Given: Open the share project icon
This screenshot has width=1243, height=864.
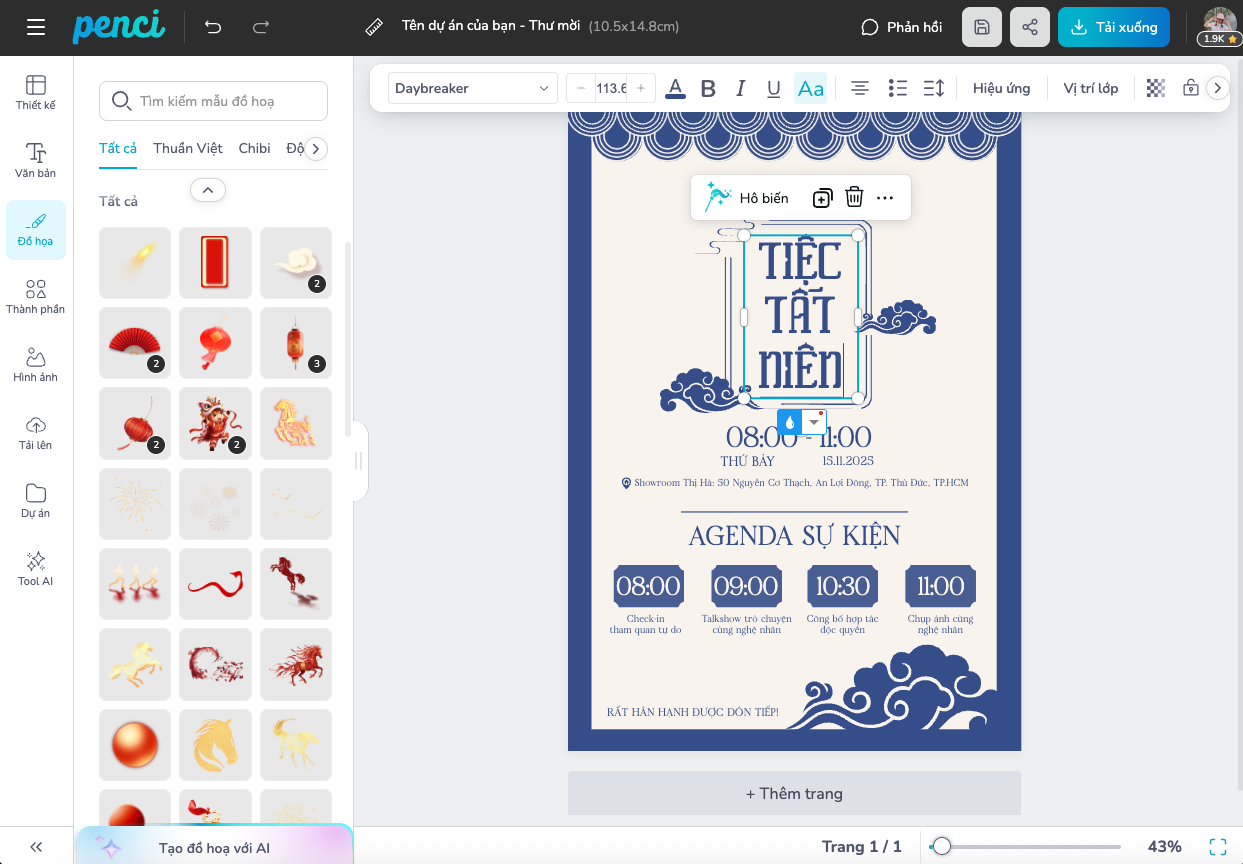Looking at the screenshot, I should (x=1030, y=27).
